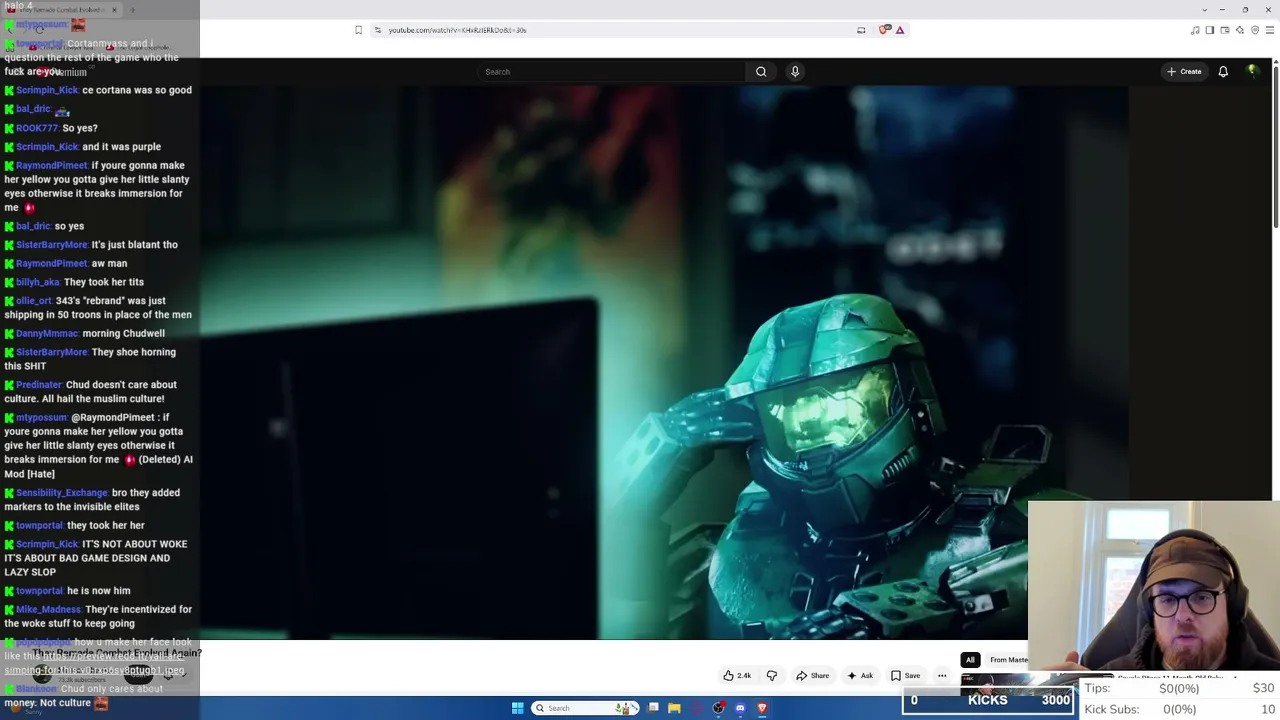Viewport: 1280px width, 720px height.
Task: Expand the browser tab search chevron
Action: [x=1204, y=10]
